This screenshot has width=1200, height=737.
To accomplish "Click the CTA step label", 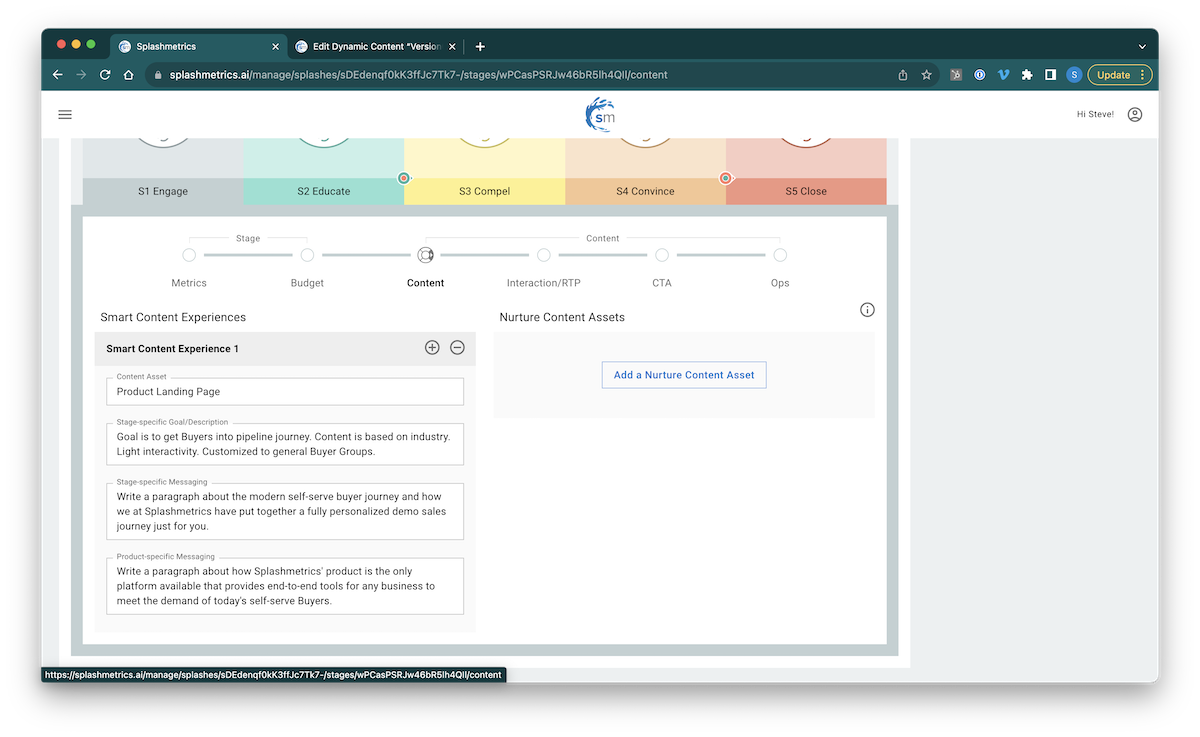I will coord(662,283).
